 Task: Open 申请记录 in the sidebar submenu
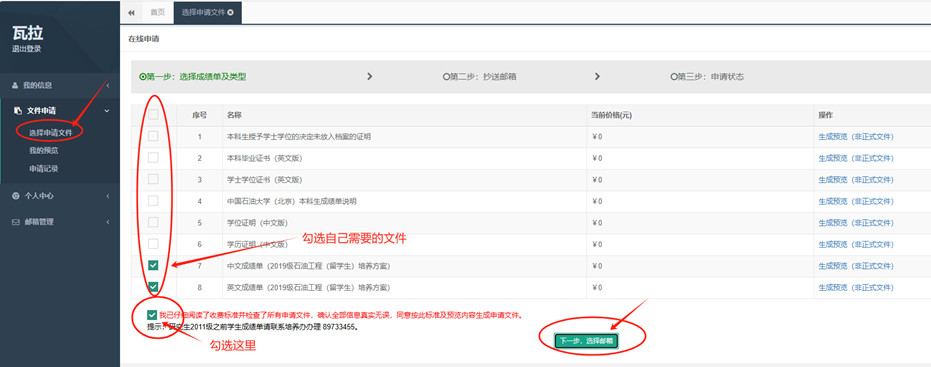[x=44, y=169]
